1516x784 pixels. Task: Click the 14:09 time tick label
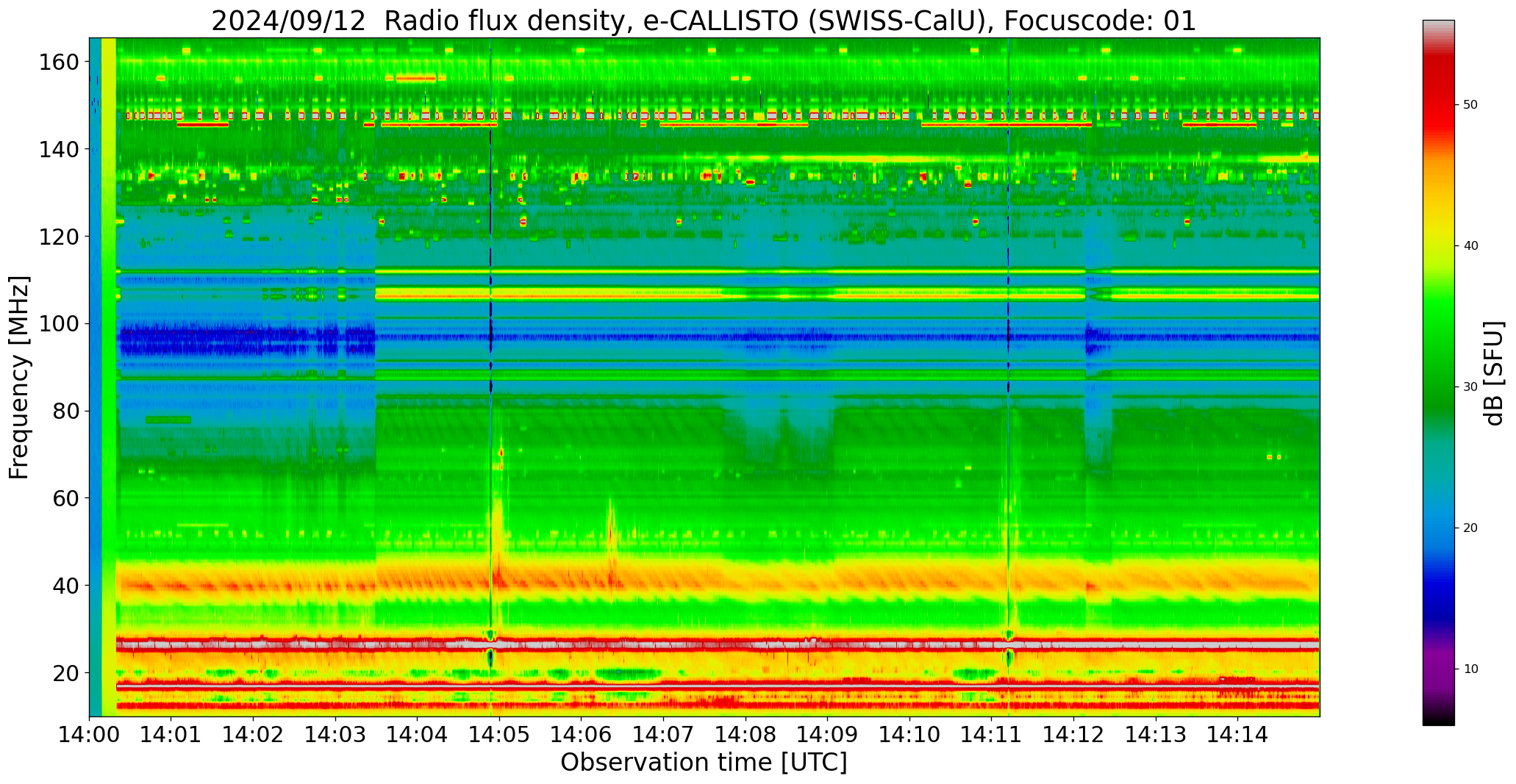827,733
